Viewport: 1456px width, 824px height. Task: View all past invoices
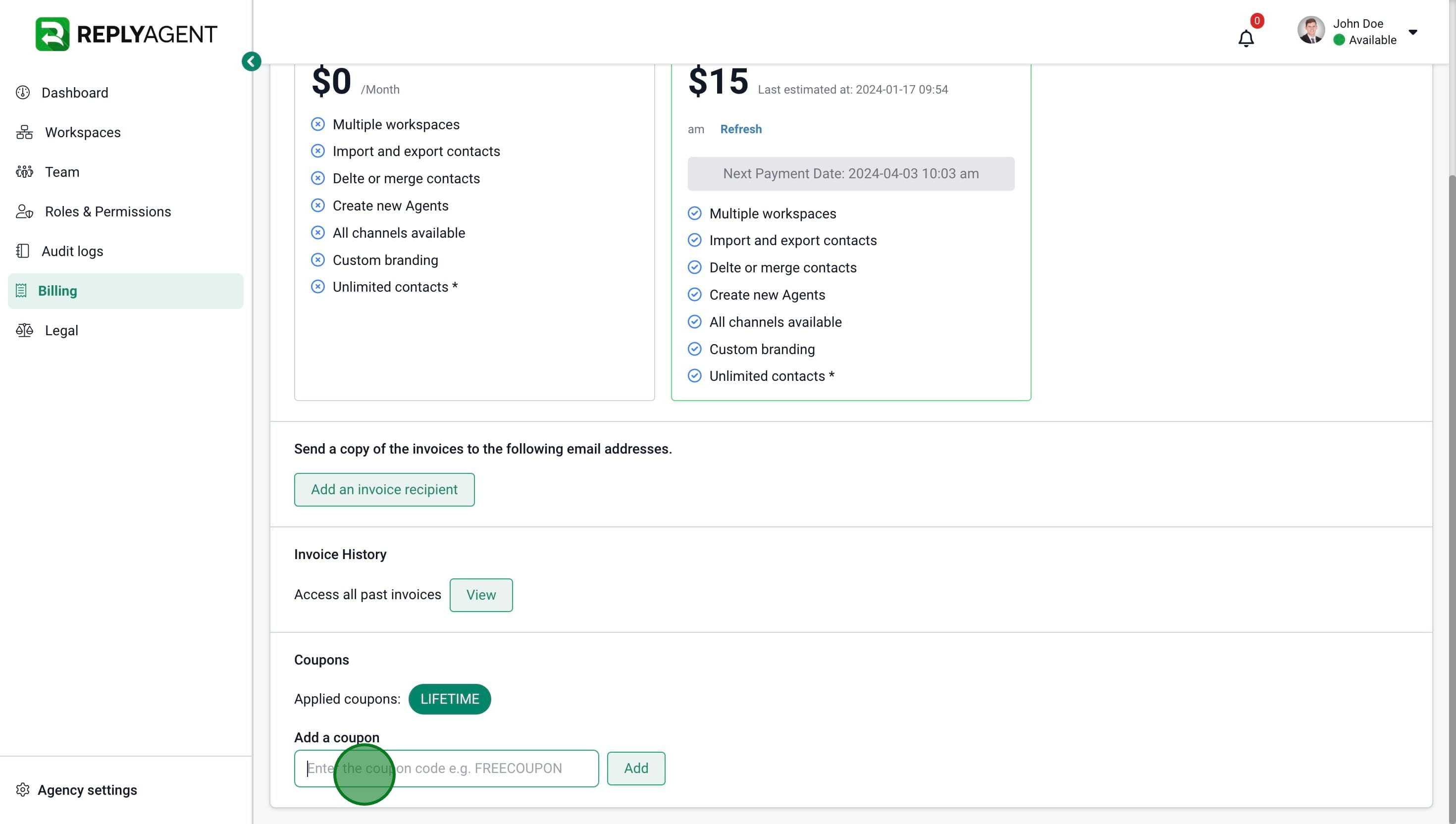pos(481,595)
